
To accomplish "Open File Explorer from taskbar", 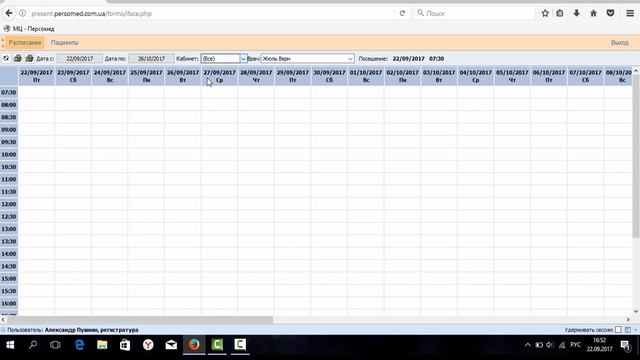I will tap(102, 345).
